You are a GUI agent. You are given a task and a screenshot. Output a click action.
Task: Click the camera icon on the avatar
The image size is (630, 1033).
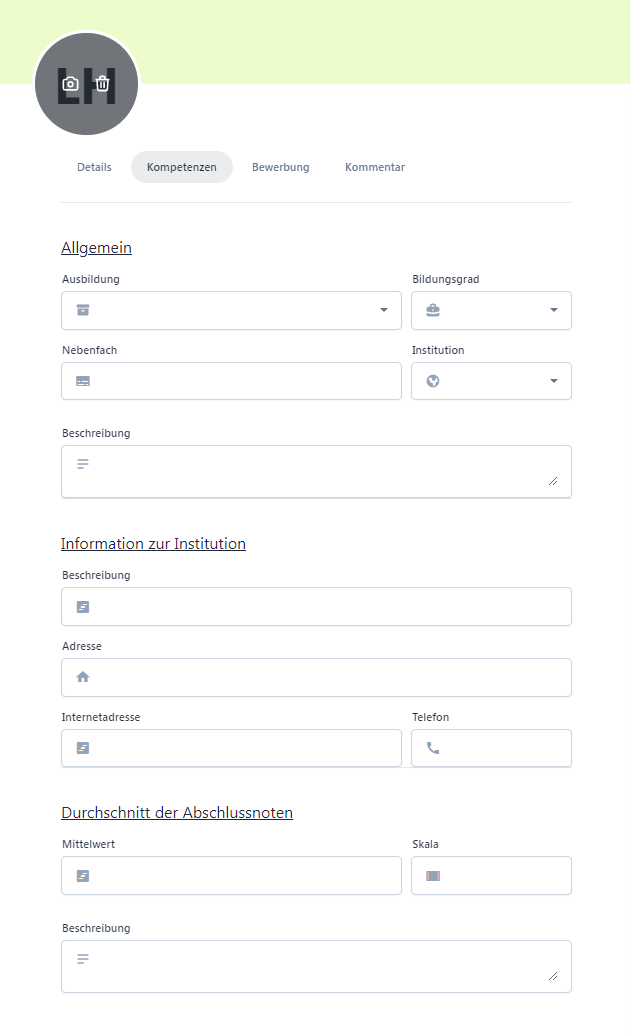(71, 84)
